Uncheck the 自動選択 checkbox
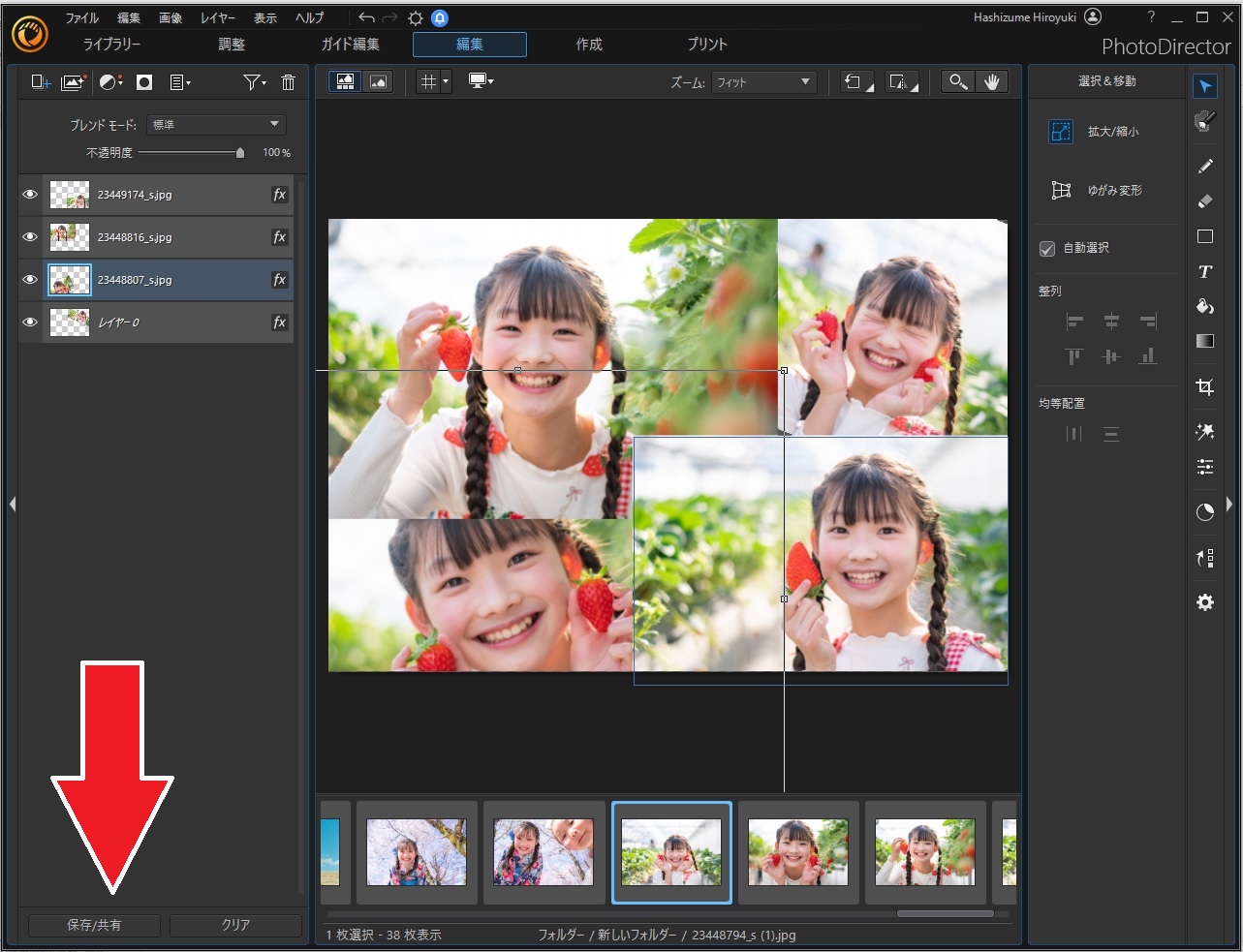The height and width of the screenshot is (952, 1243). click(1047, 249)
